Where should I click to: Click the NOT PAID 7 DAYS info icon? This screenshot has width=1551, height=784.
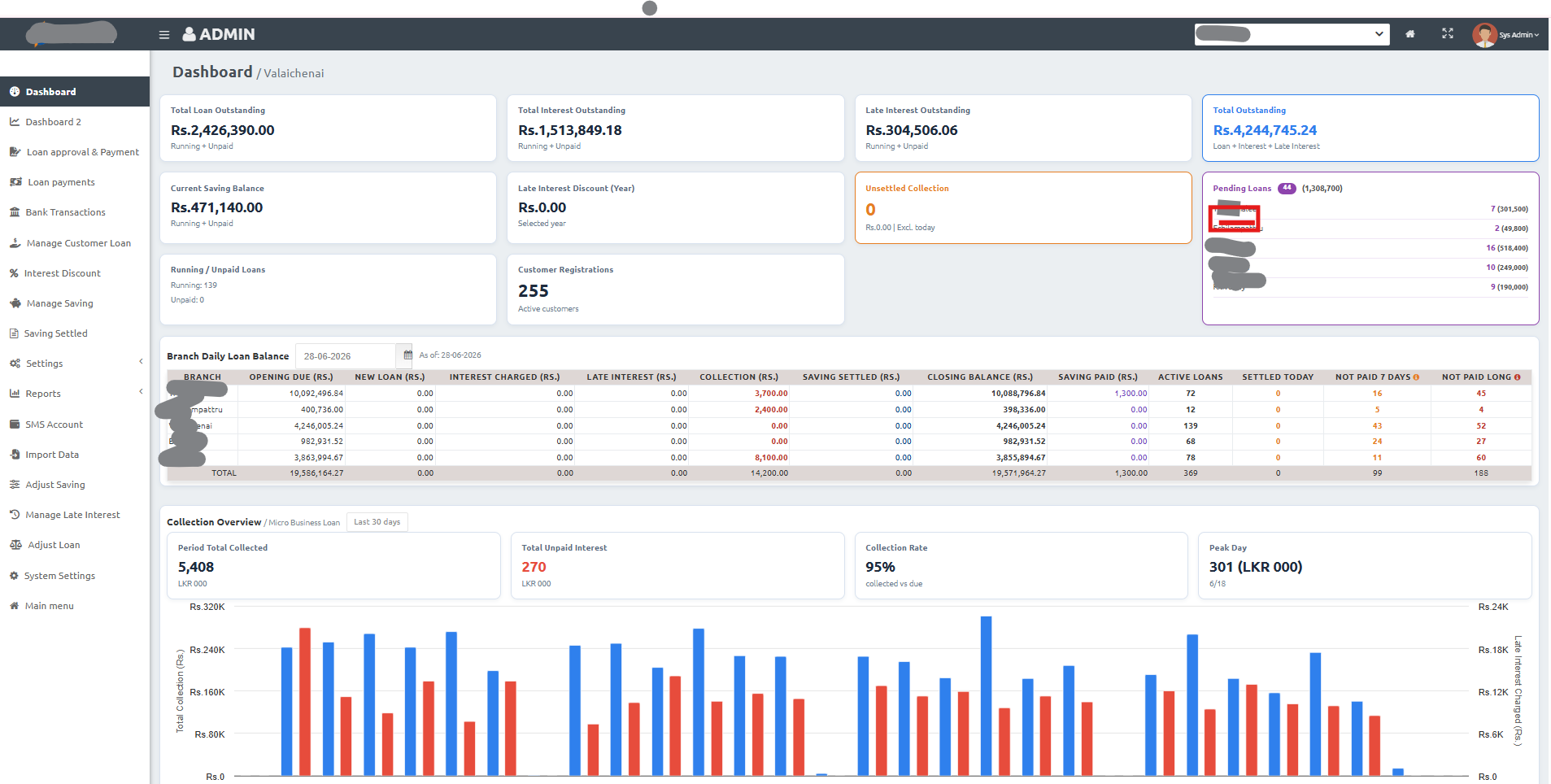pos(1416,377)
